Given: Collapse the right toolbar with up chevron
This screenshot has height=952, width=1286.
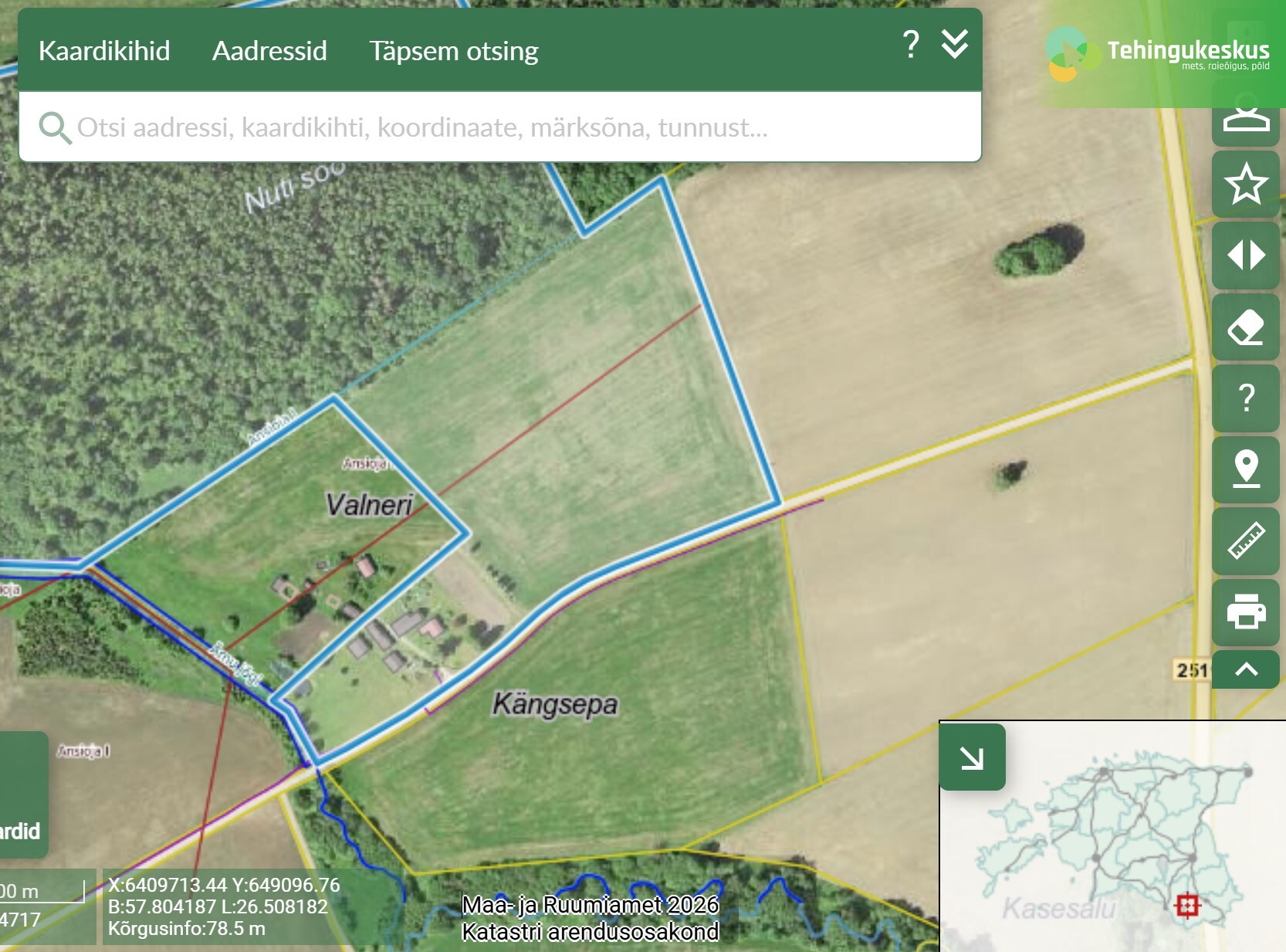Looking at the screenshot, I should click(x=1245, y=669).
